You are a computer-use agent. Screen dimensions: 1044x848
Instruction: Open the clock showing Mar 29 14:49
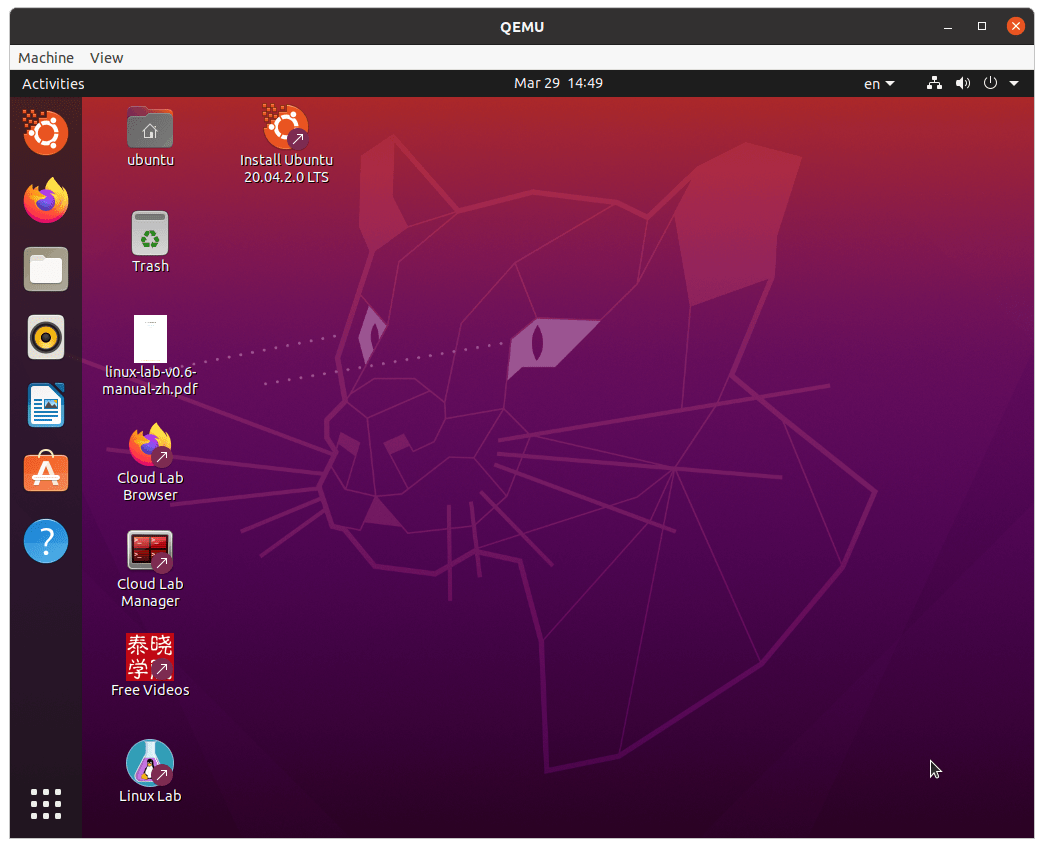(x=558, y=83)
